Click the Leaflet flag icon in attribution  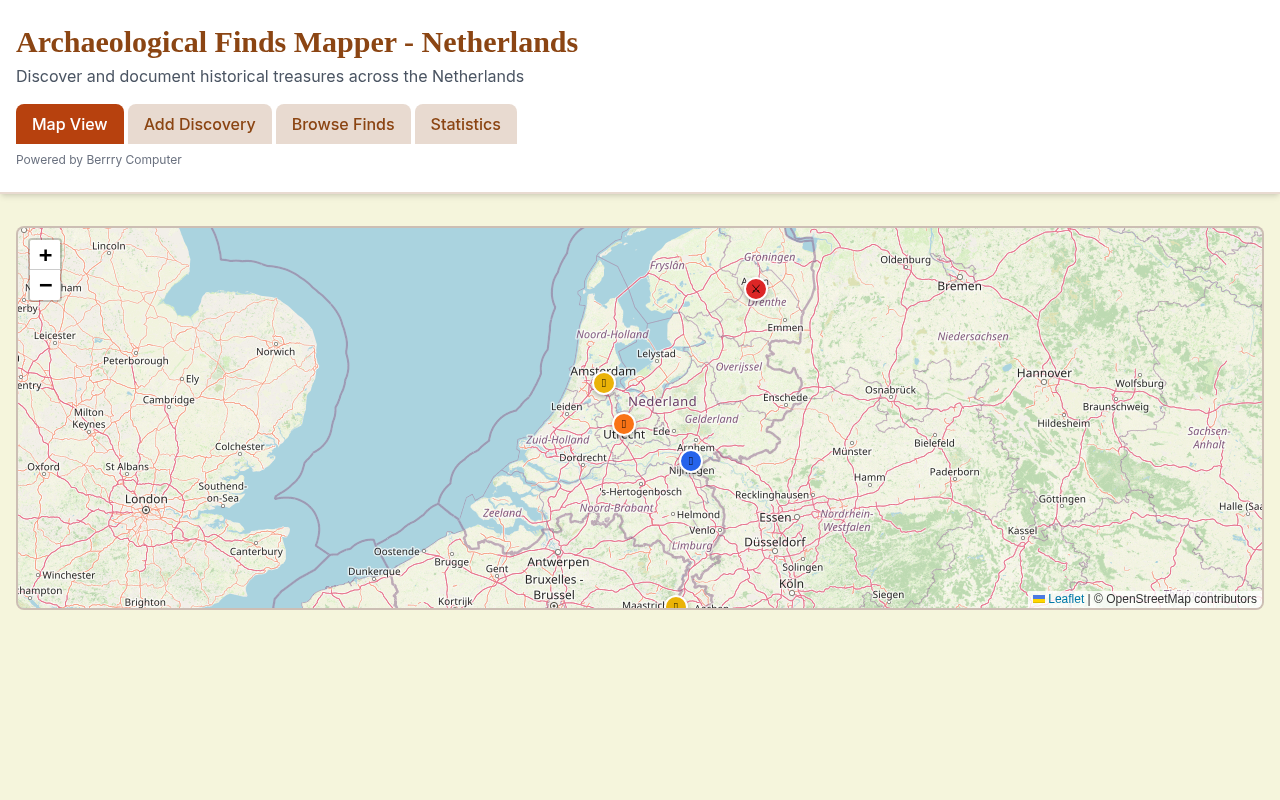click(1038, 598)
